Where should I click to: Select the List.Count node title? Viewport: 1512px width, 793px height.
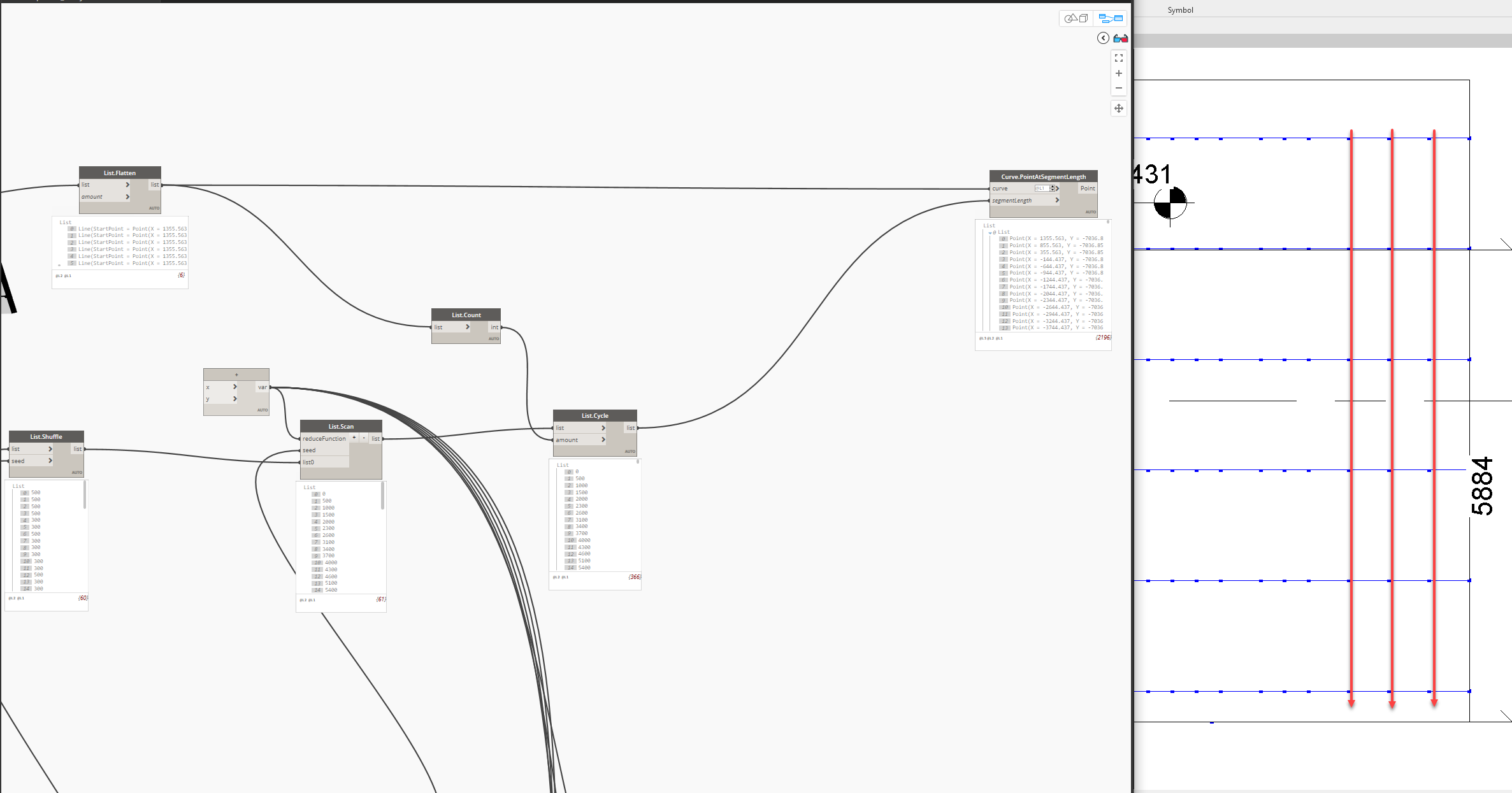point(466,315)
